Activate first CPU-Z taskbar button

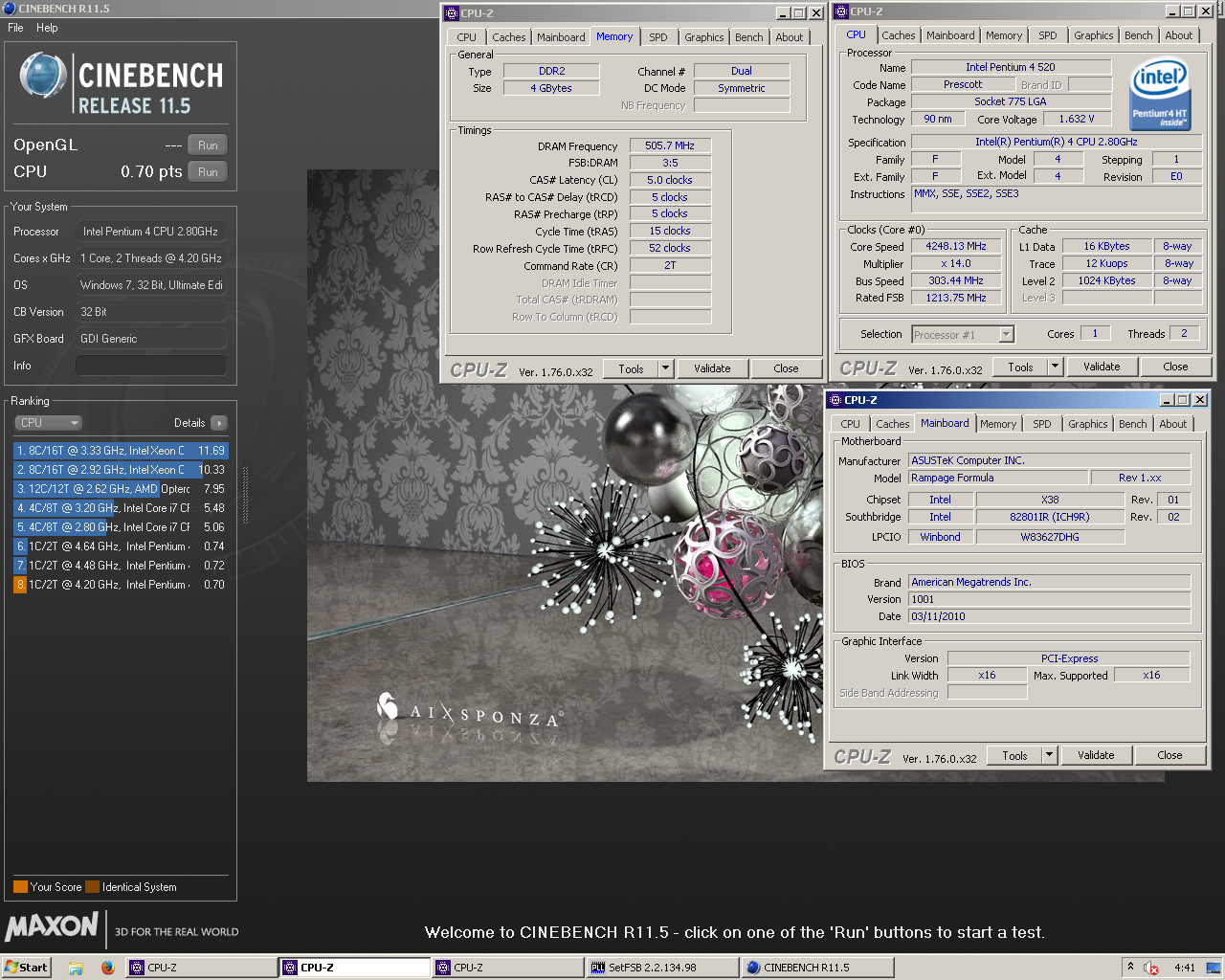(x=201, y=968)
